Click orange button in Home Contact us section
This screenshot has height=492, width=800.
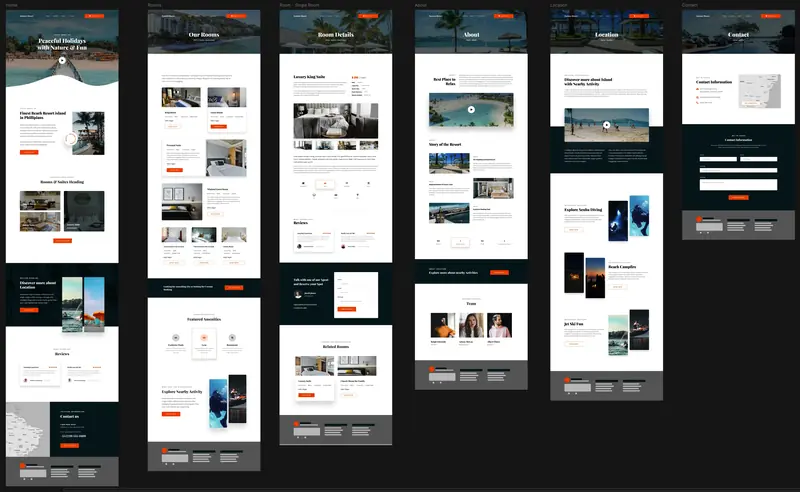pos(70,446)
